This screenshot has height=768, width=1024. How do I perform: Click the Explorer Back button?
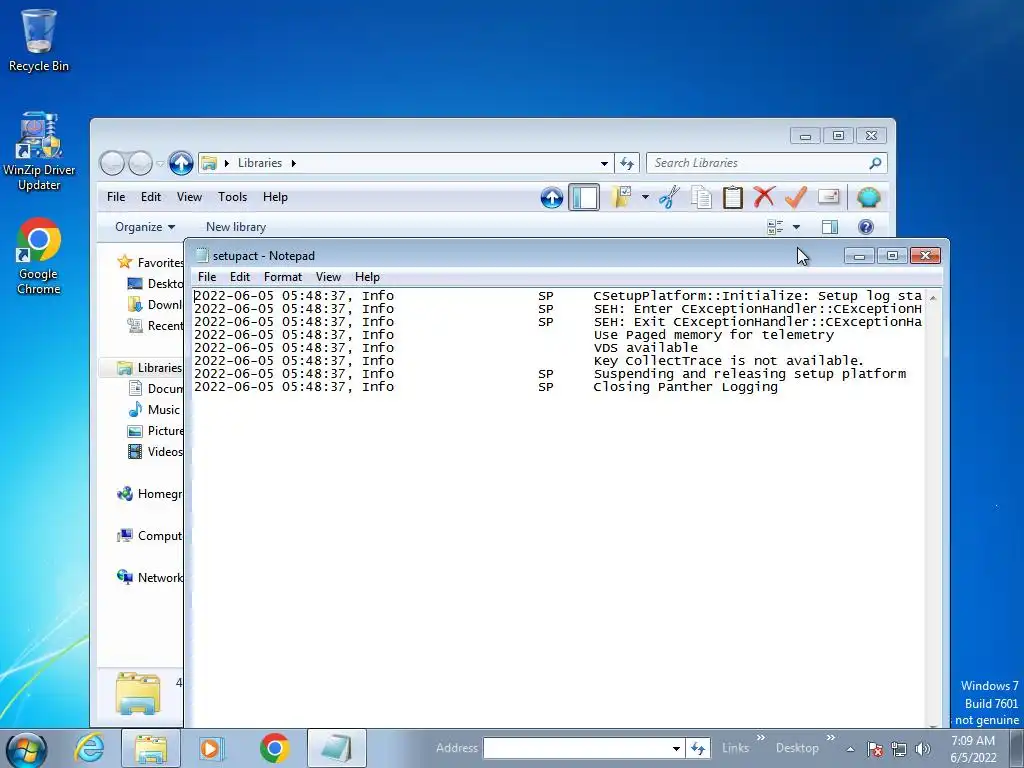coord(112,163)
